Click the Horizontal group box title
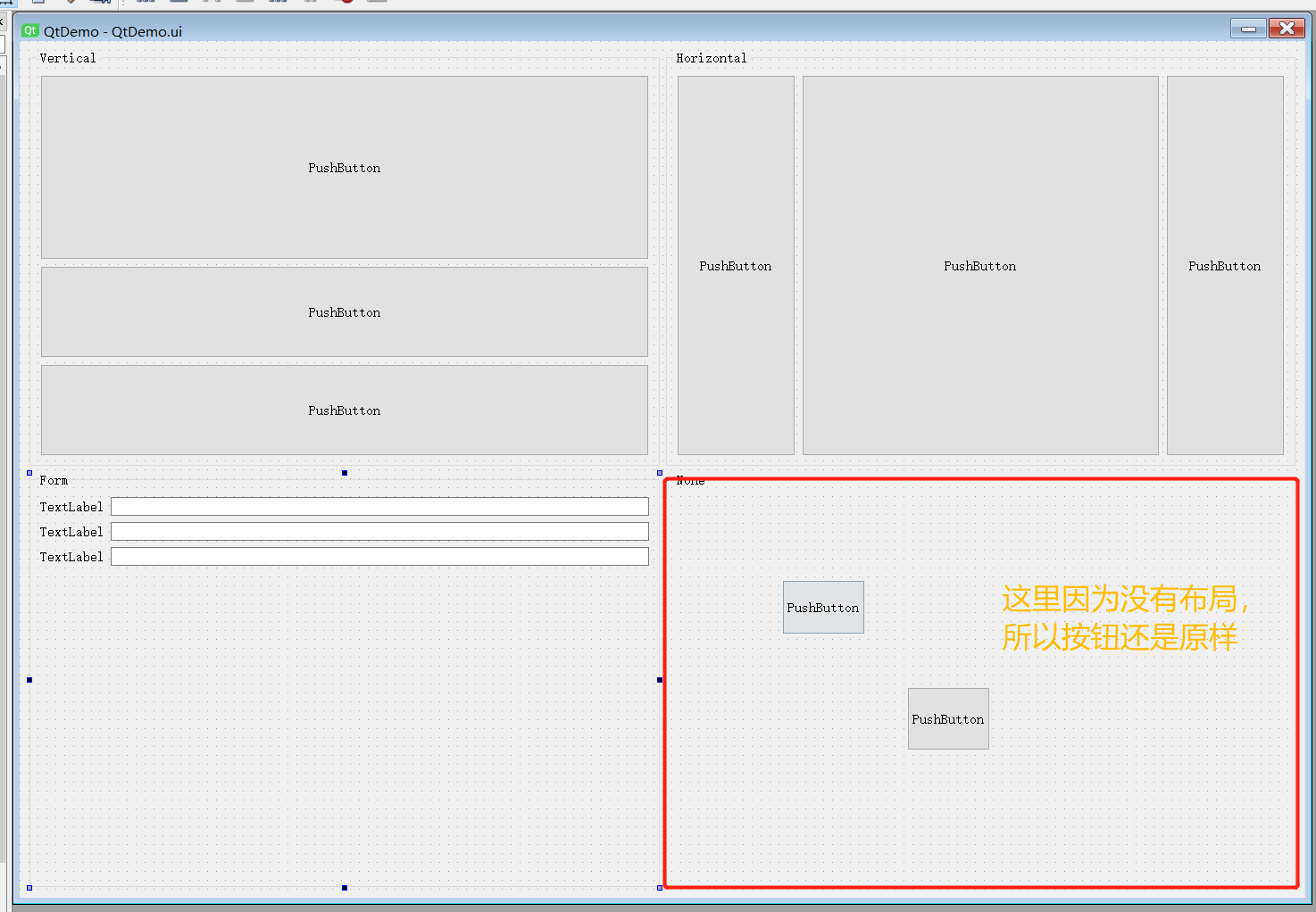 click(711, 58)
